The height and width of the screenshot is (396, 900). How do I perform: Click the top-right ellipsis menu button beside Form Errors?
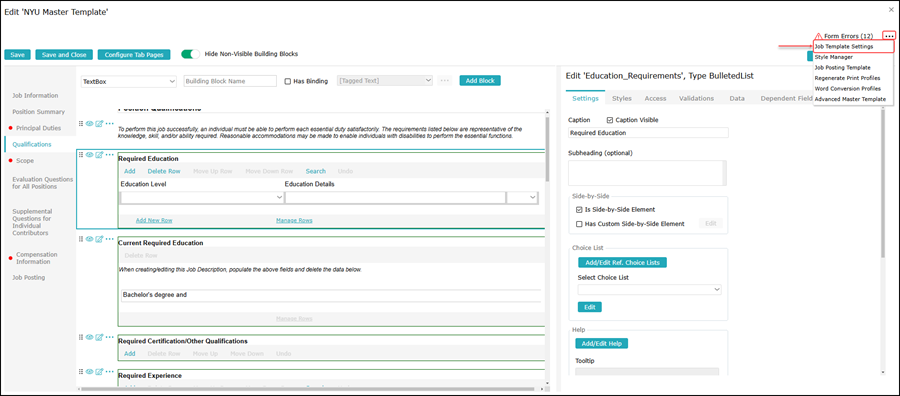click(889, 36)
